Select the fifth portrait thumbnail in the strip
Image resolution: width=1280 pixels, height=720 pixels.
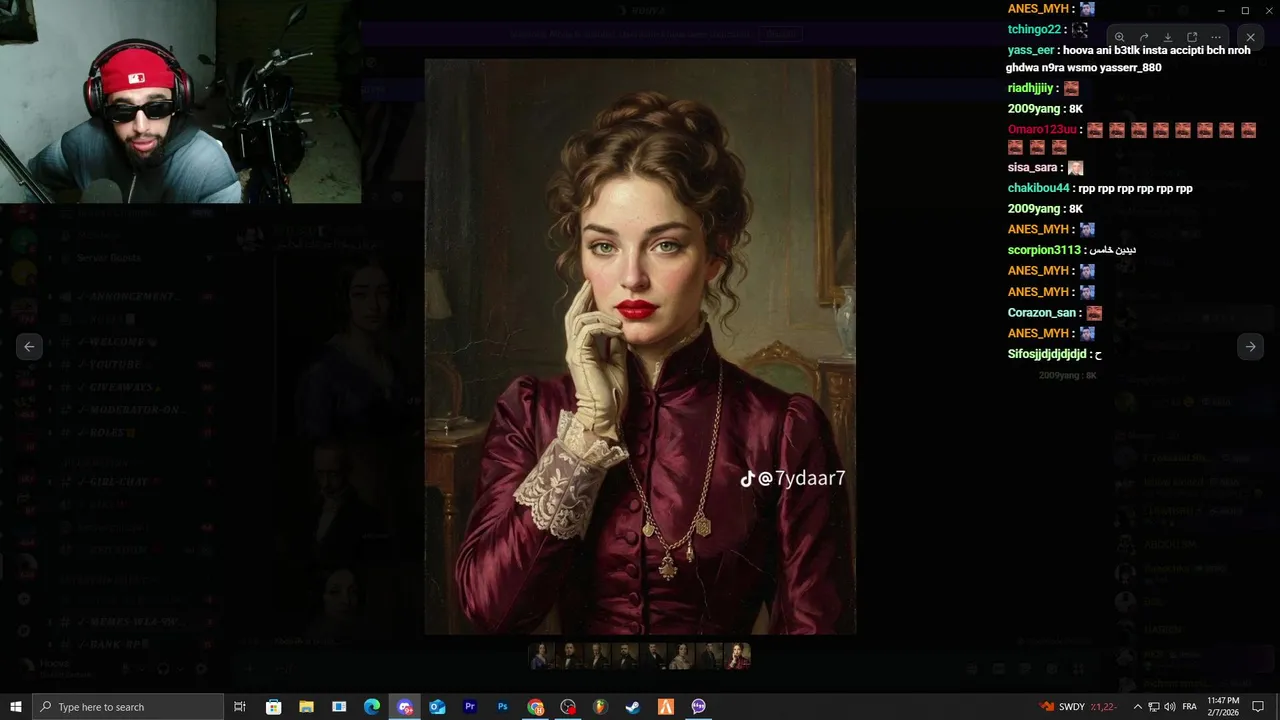pyautogui.click(x=653, y=655)
